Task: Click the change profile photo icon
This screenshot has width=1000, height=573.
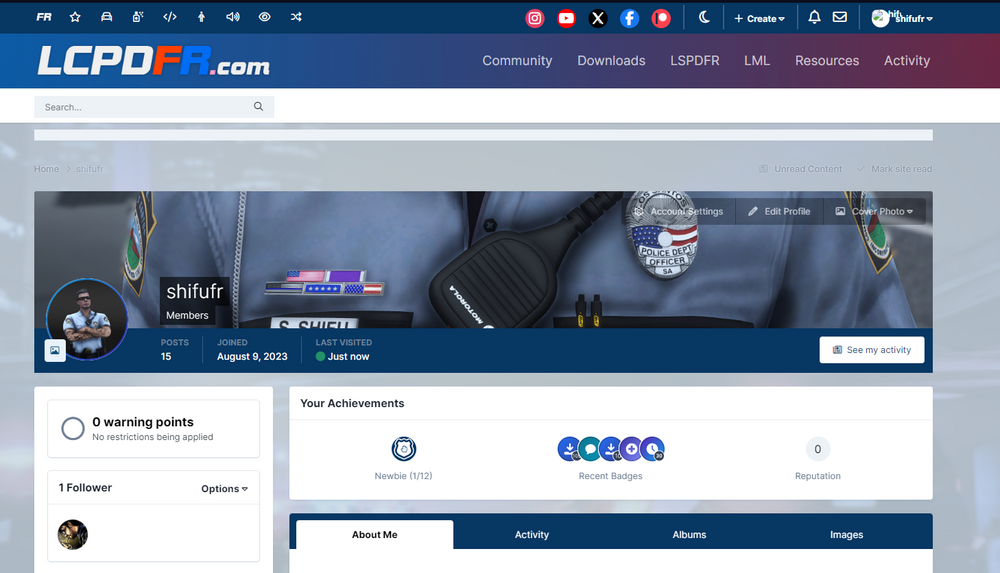Action: click(55, 350)
